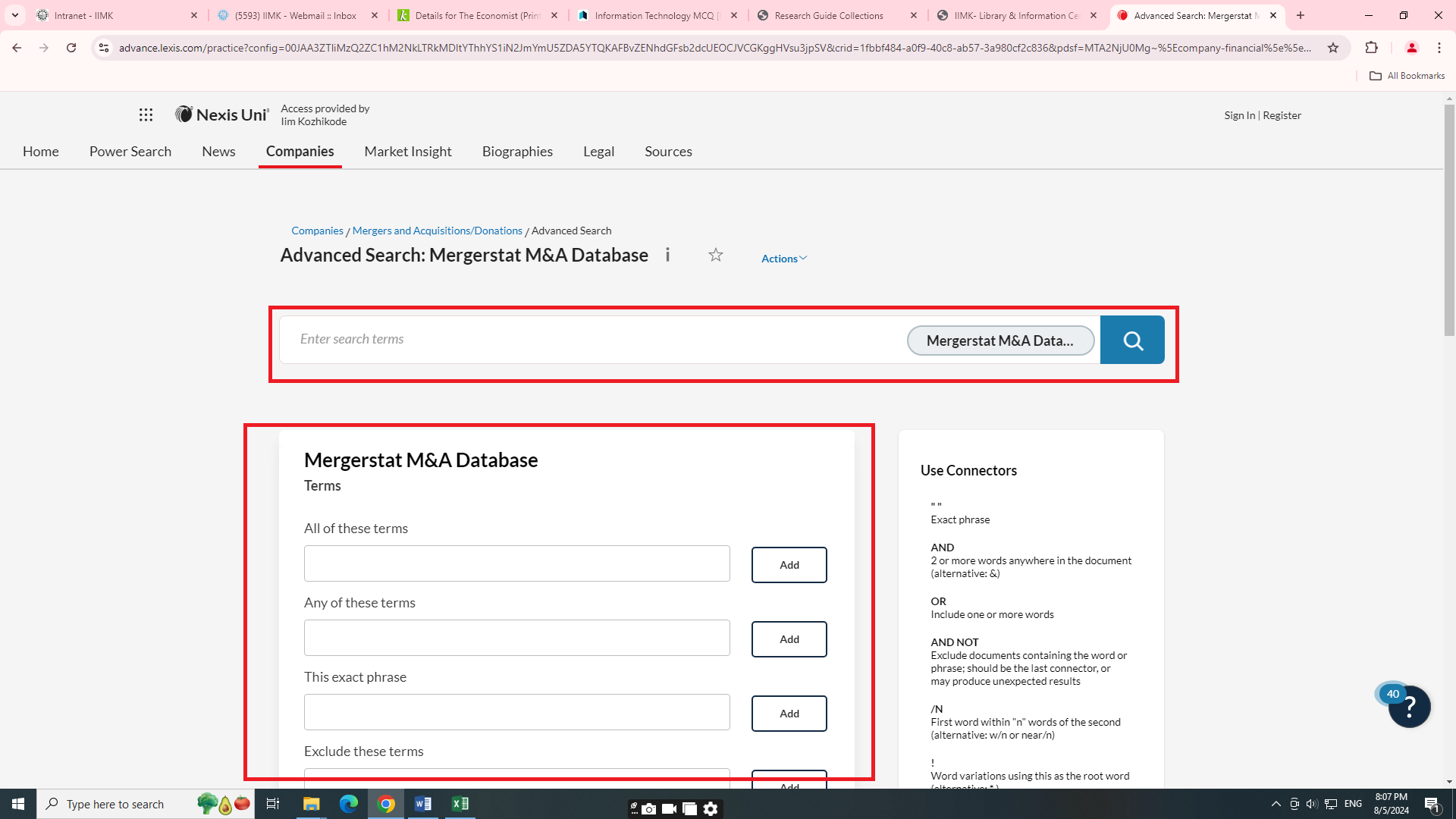Go to the Market Insight tab
Viewport: 1456px width, 819px height.
(408, 152)
